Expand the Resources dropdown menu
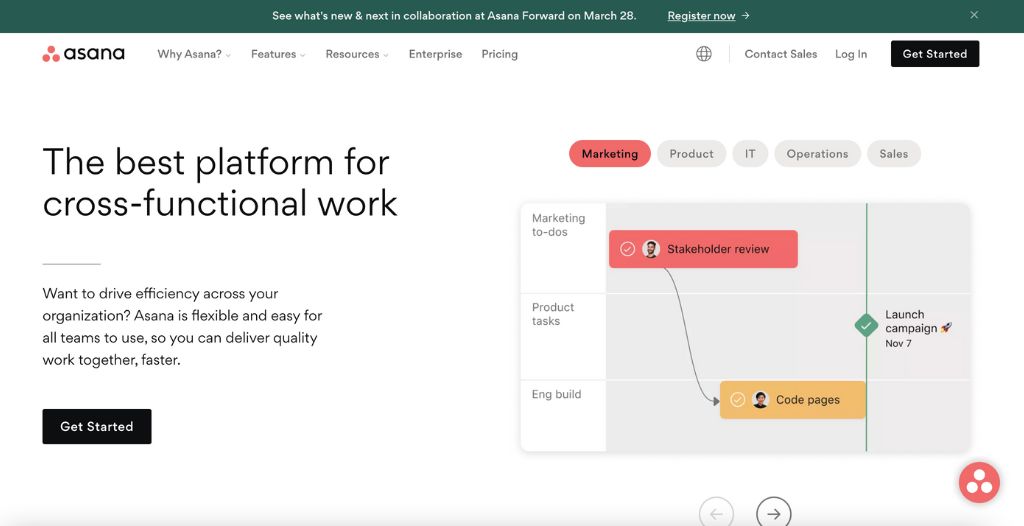The image size is (1024, 526). (x=357, y=54)
